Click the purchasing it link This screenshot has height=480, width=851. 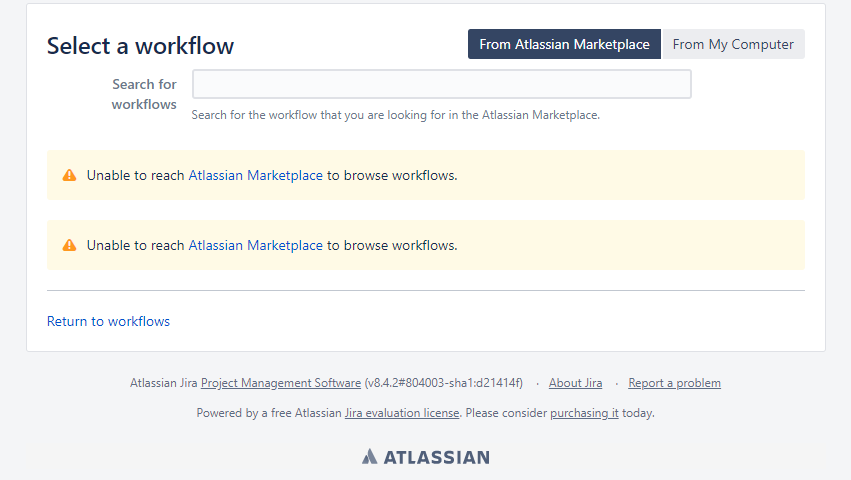(x=584, y=413)
